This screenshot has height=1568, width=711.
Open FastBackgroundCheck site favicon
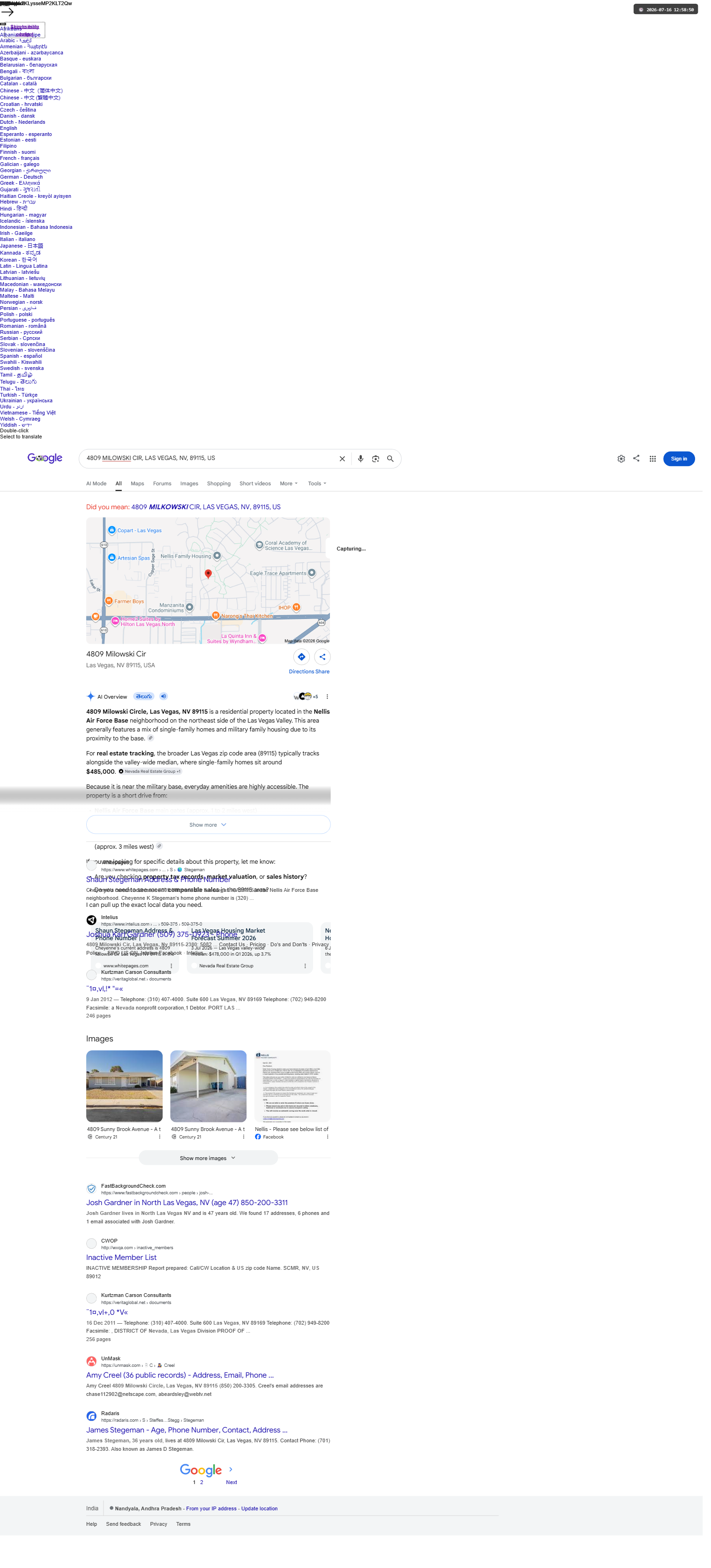[92, 1203]
